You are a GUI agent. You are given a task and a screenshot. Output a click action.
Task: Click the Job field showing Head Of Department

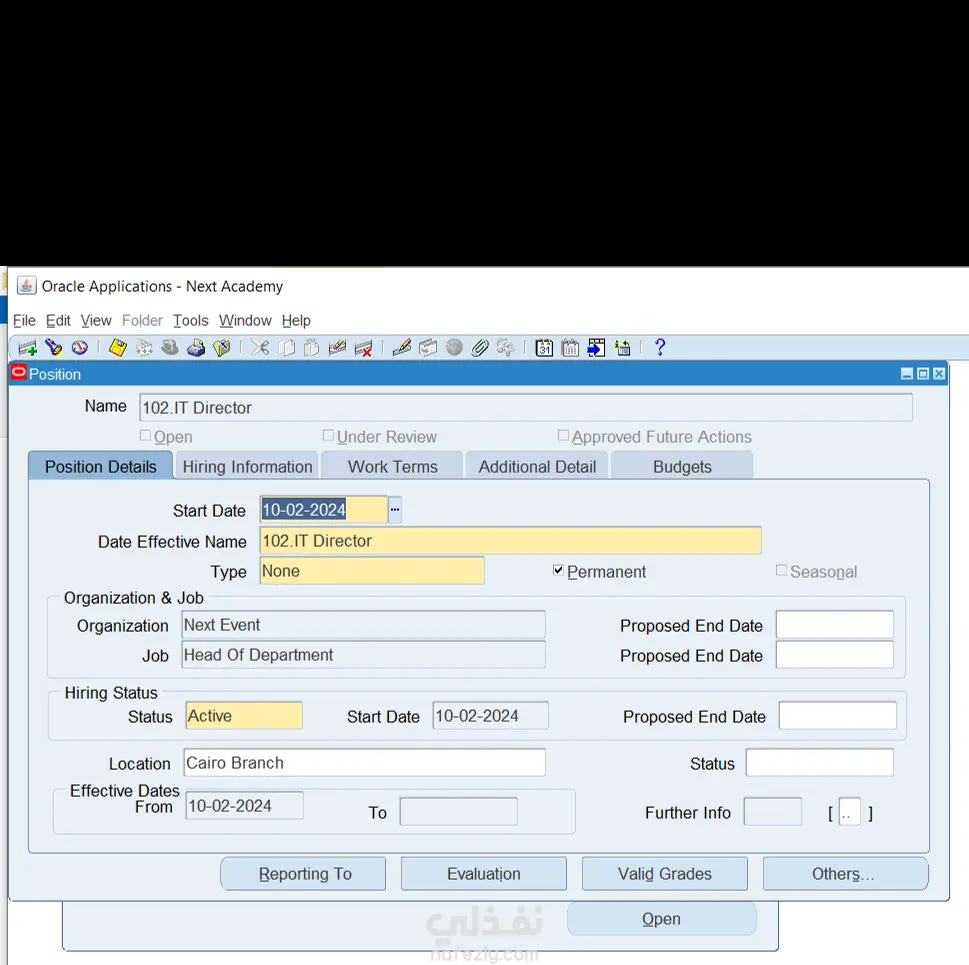(364, 655)
